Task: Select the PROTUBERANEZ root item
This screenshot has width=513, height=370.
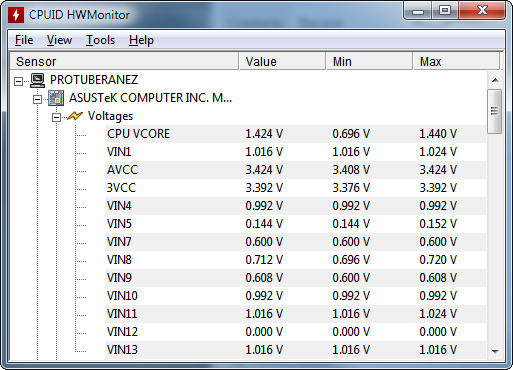Action: click(94, 80)
